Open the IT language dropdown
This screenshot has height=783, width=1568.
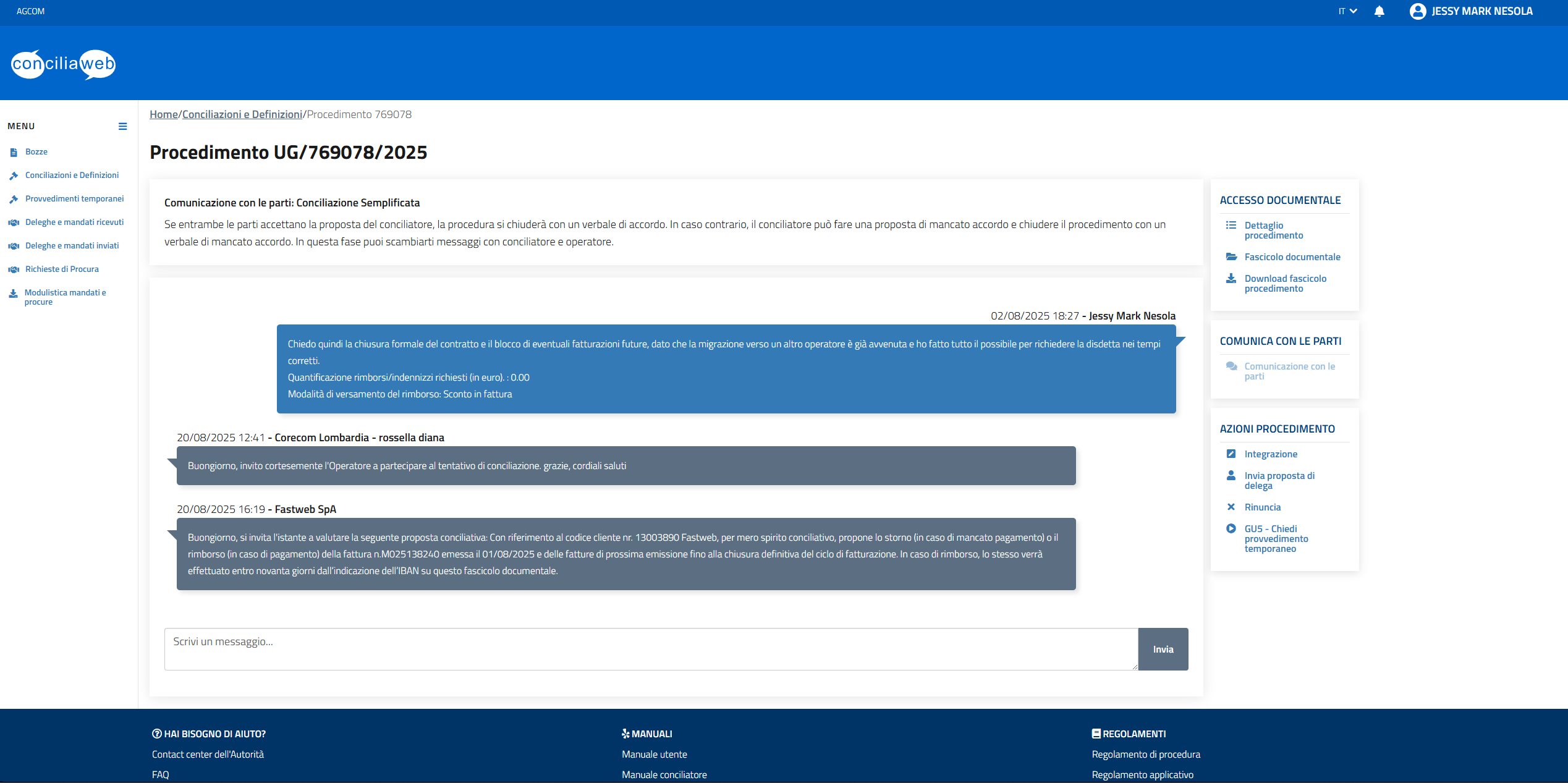point(1347,11)
